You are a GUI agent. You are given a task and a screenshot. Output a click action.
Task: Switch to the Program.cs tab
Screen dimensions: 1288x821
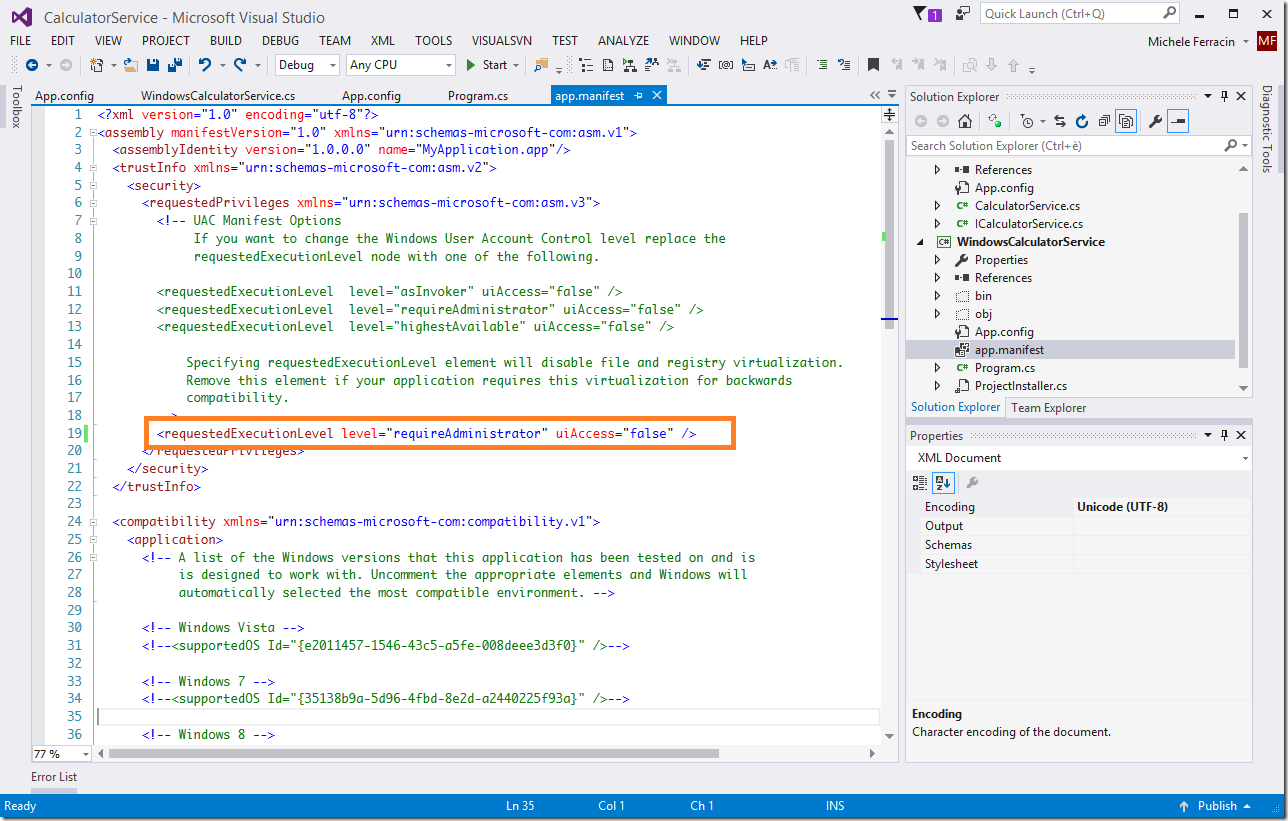478,96
